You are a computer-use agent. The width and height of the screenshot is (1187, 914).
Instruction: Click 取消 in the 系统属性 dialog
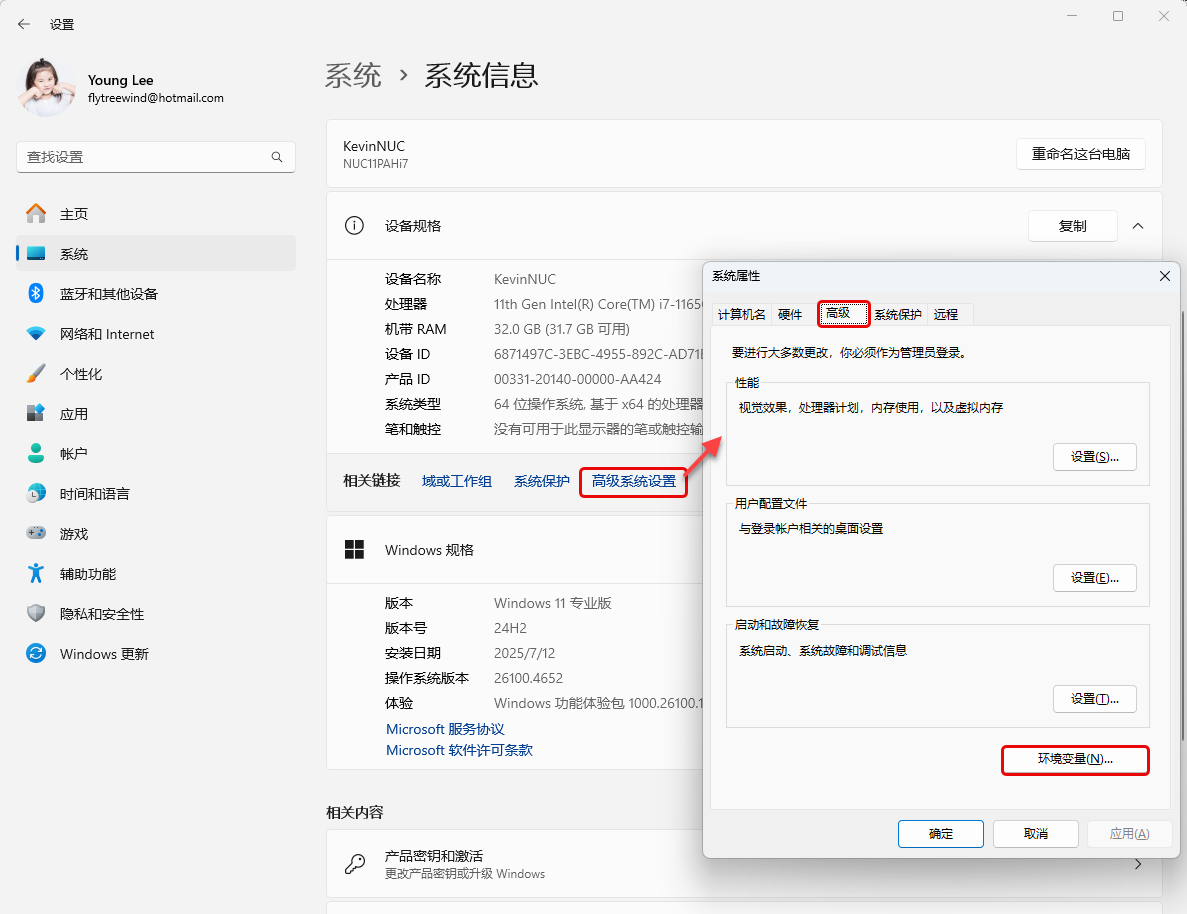point(1036,834)
